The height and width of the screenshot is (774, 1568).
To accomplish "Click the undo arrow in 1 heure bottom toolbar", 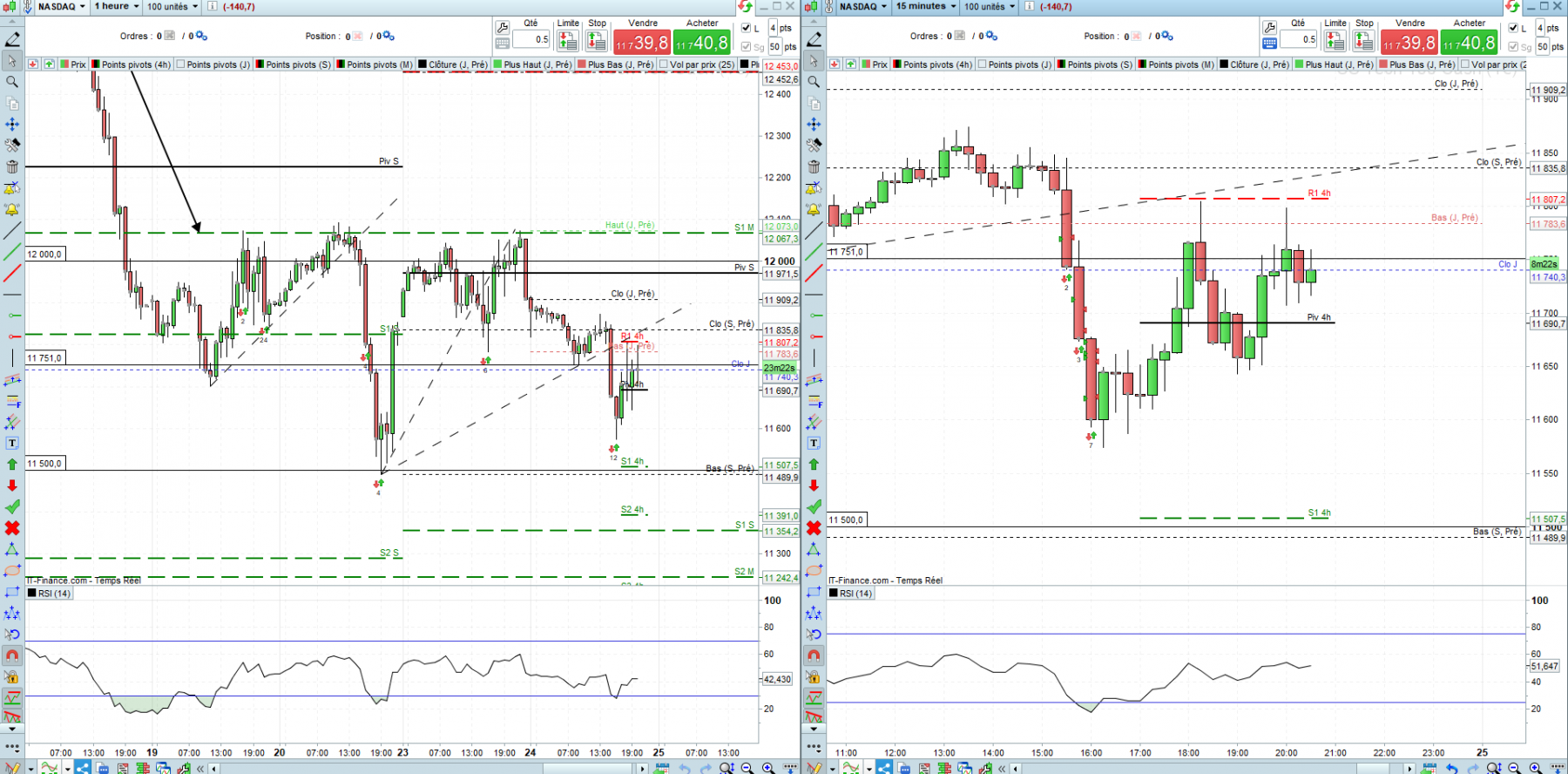I will (x=685, y=768).
